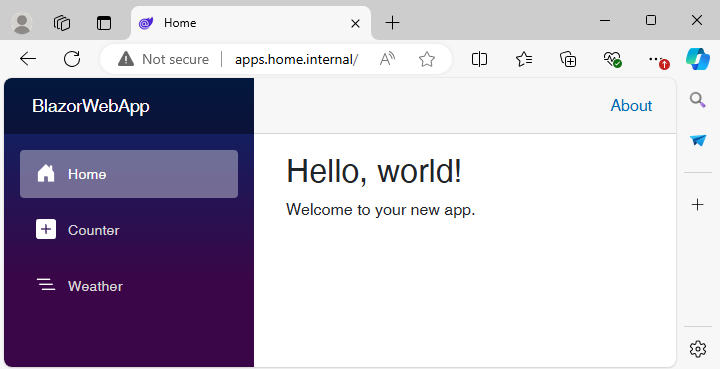This screenshot has width=720, height=369.
Task: Go to Counter page in nav
Action: tap(129, 230)
